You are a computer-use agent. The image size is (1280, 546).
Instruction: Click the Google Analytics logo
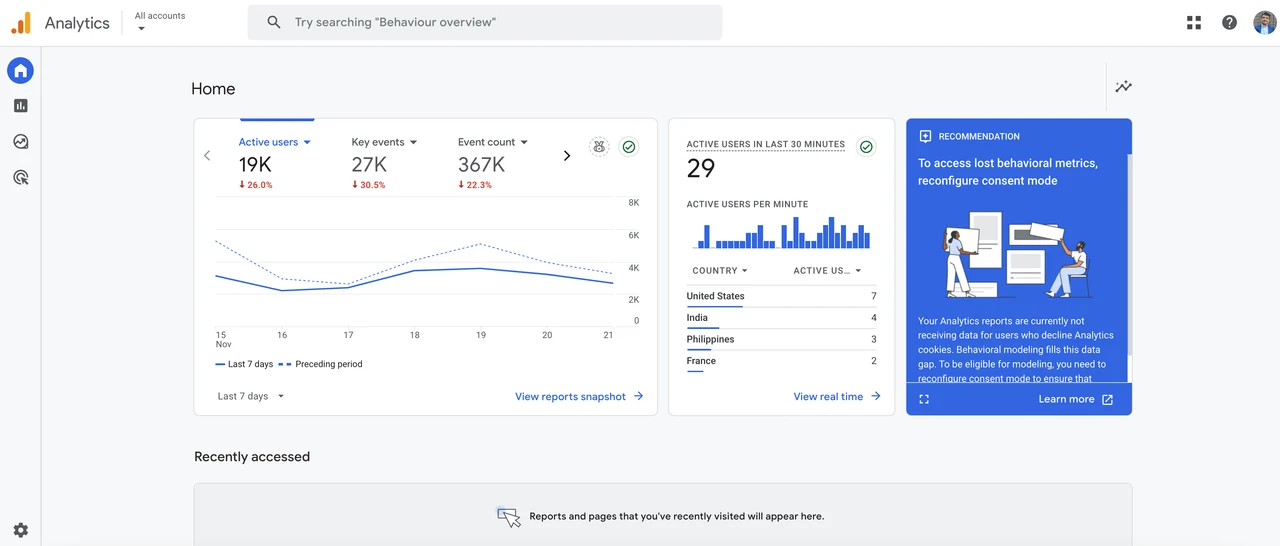click(x=21, y=22)
